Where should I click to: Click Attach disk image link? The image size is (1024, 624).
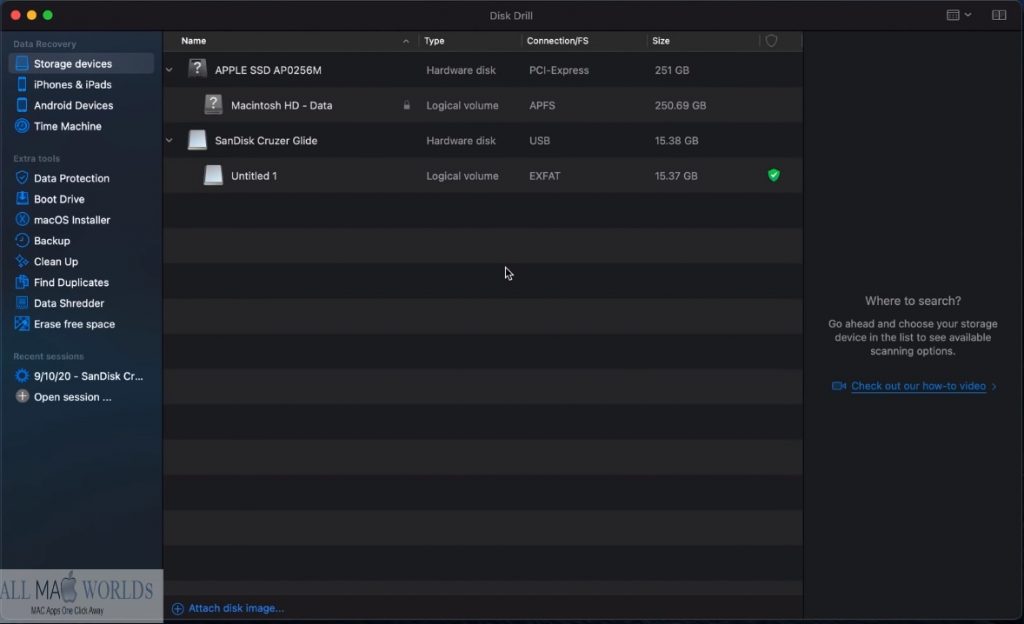tap(236, 608)
